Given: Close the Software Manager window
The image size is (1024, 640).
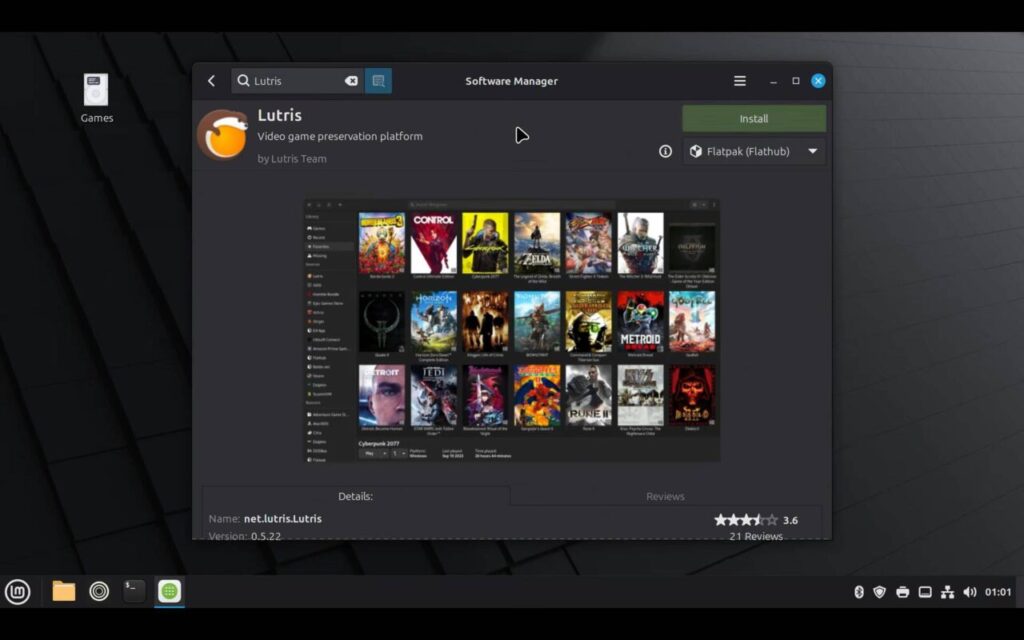Looking at the screenshot, I should [x=818, y=81].
